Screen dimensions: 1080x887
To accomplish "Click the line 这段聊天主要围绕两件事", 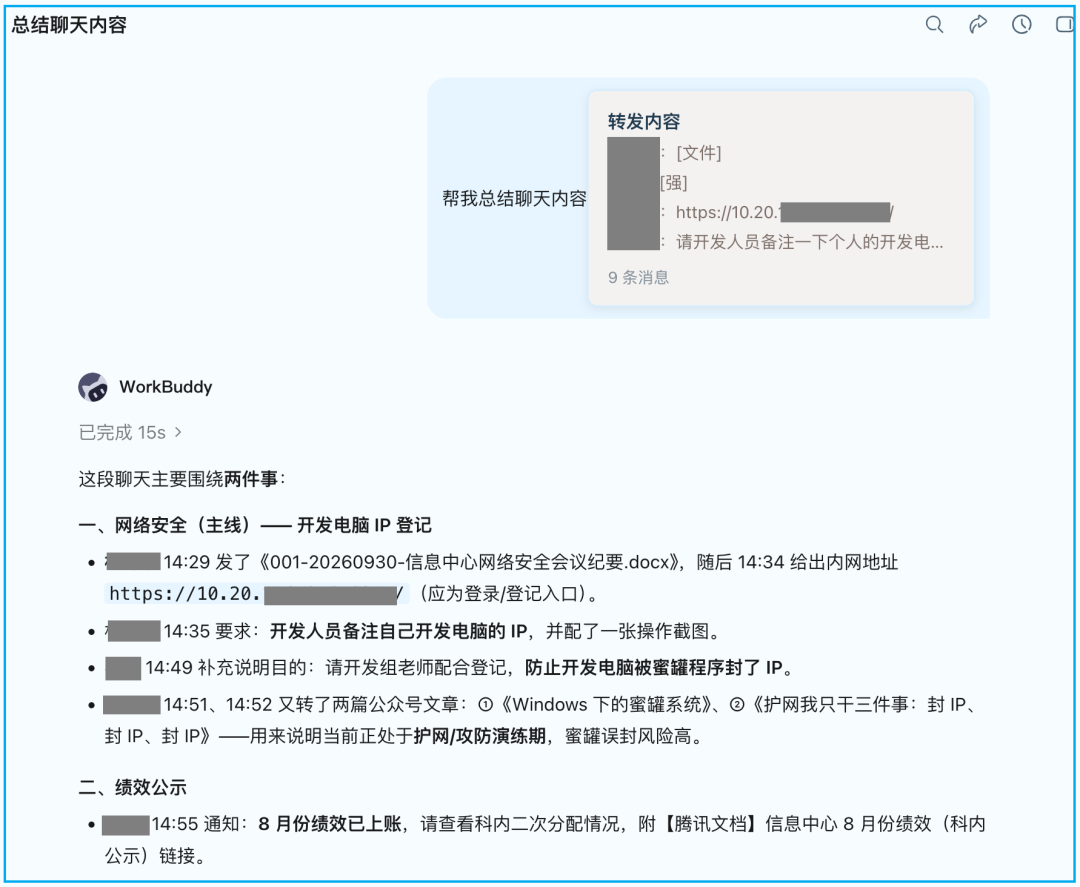I will pos(181,479).
